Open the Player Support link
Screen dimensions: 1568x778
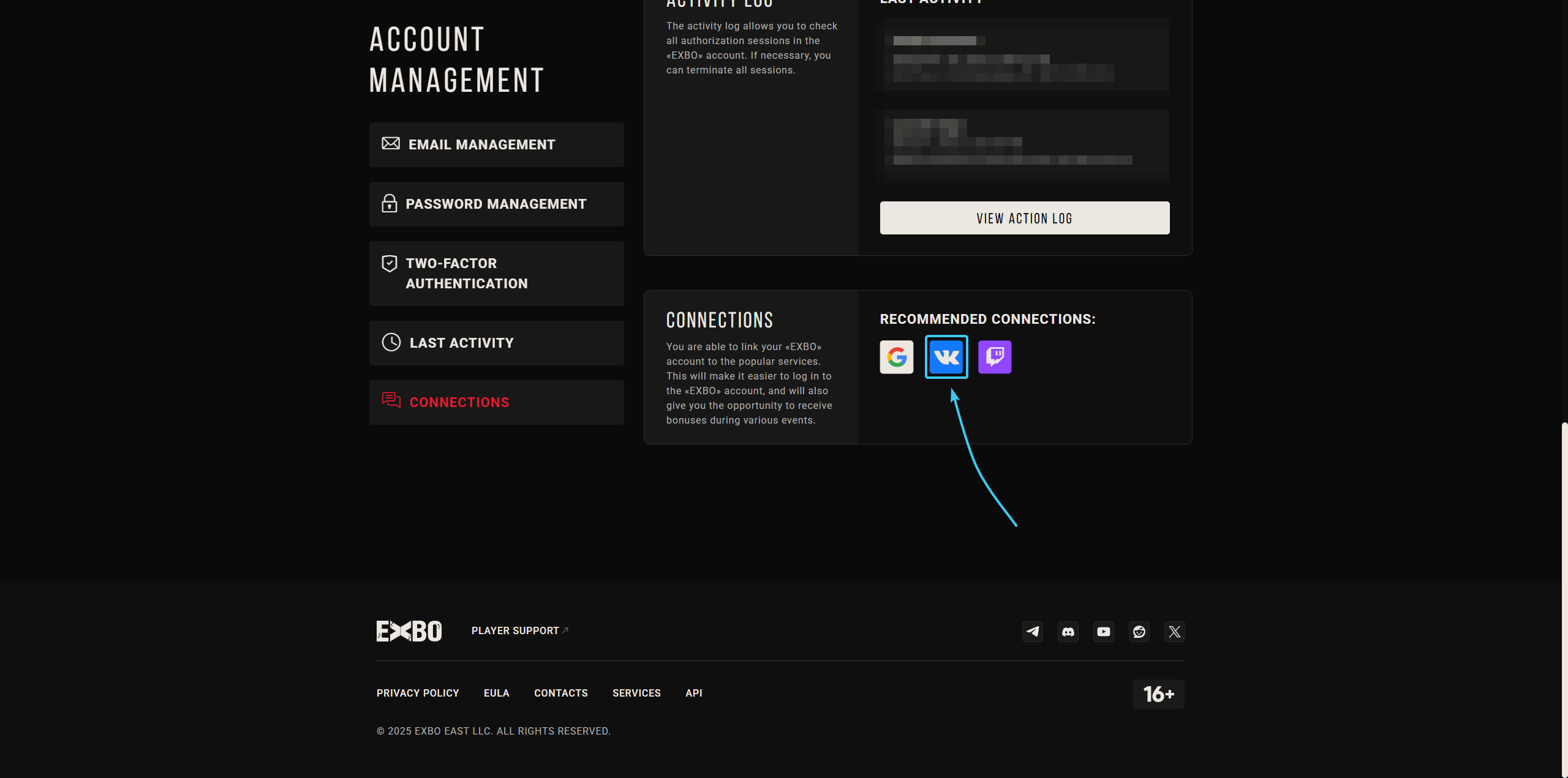(519, 630)
